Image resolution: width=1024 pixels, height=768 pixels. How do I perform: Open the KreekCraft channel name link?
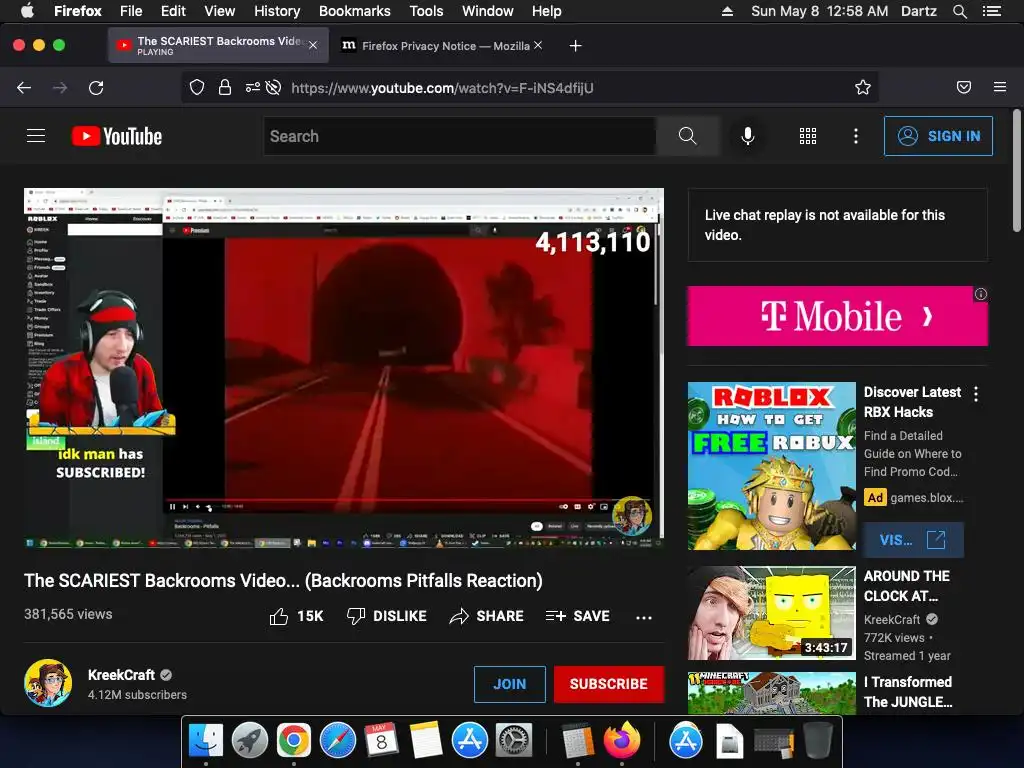121,675
